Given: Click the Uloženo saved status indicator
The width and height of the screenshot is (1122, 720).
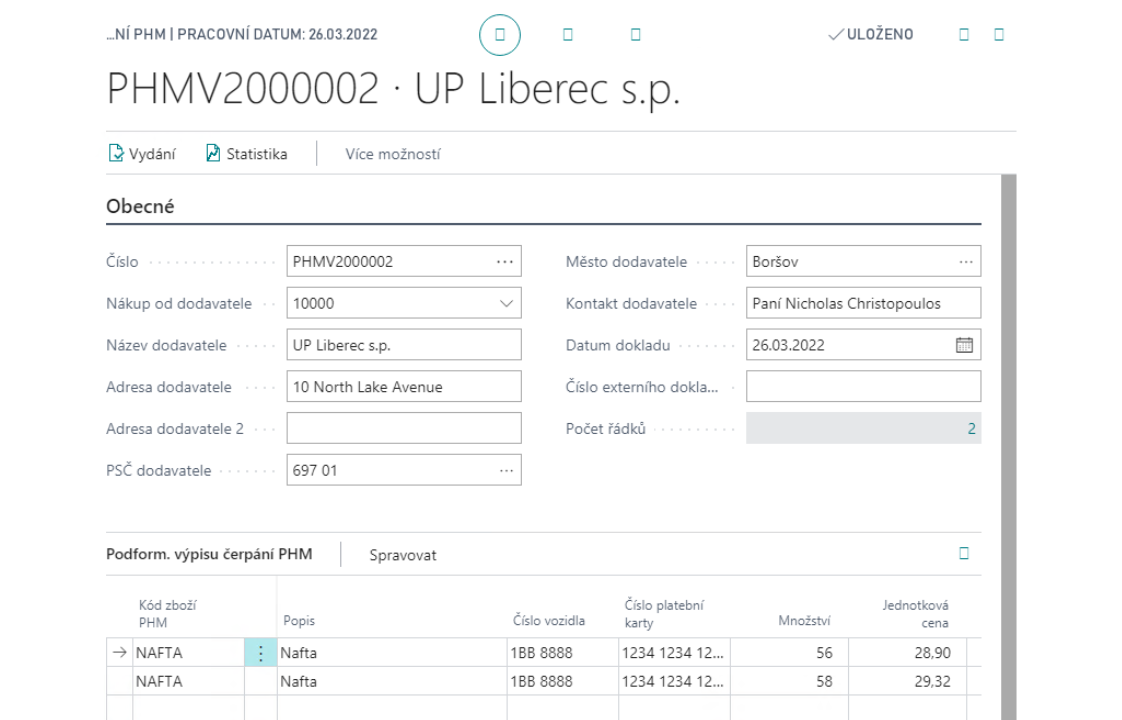Looking at the screenshot, I should coord(870,35).
